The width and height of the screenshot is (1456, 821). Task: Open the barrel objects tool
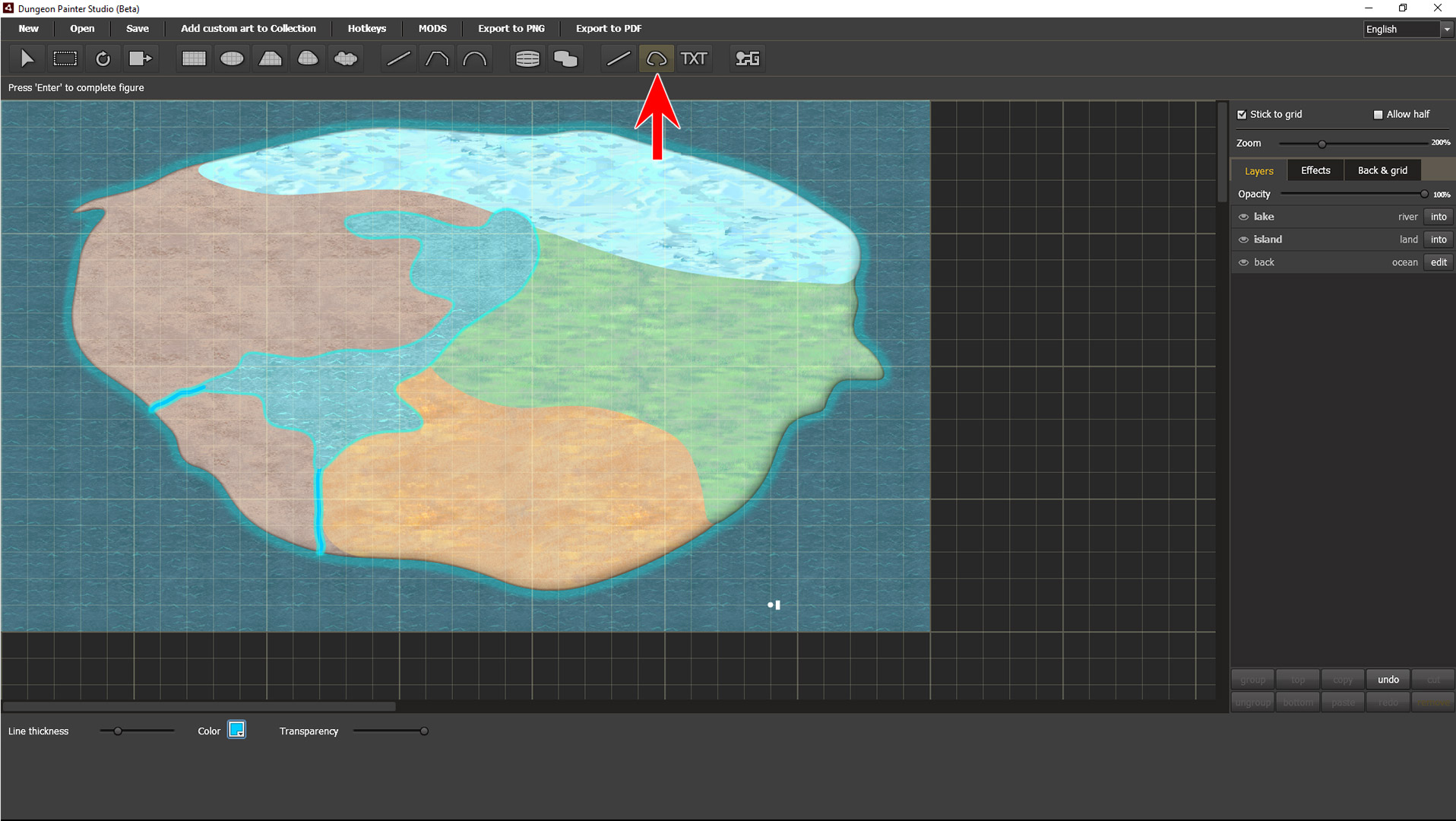pos(527,59)
